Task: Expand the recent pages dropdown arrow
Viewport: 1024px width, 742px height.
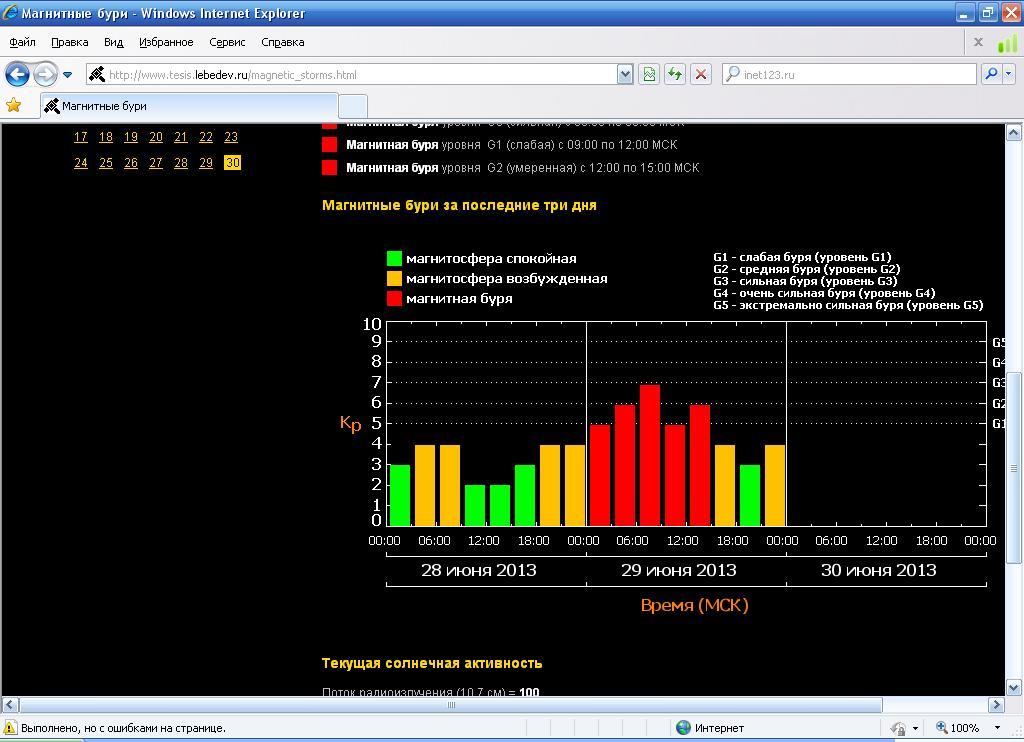Action: point(67,74)
